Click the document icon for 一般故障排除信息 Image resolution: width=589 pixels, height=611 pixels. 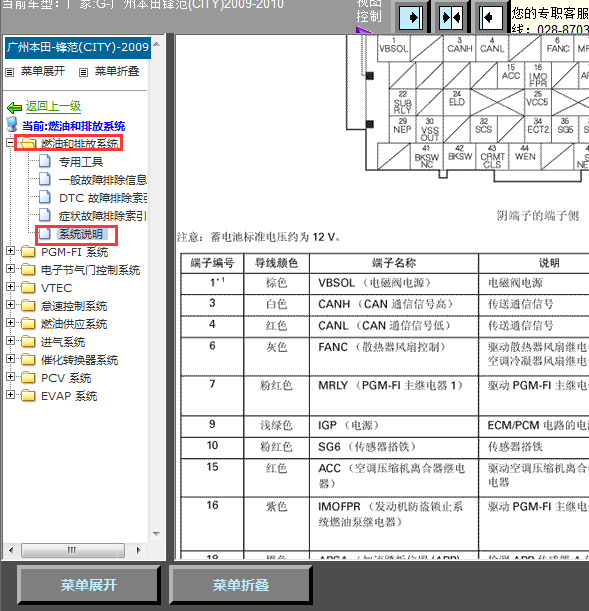coord(45,178)
